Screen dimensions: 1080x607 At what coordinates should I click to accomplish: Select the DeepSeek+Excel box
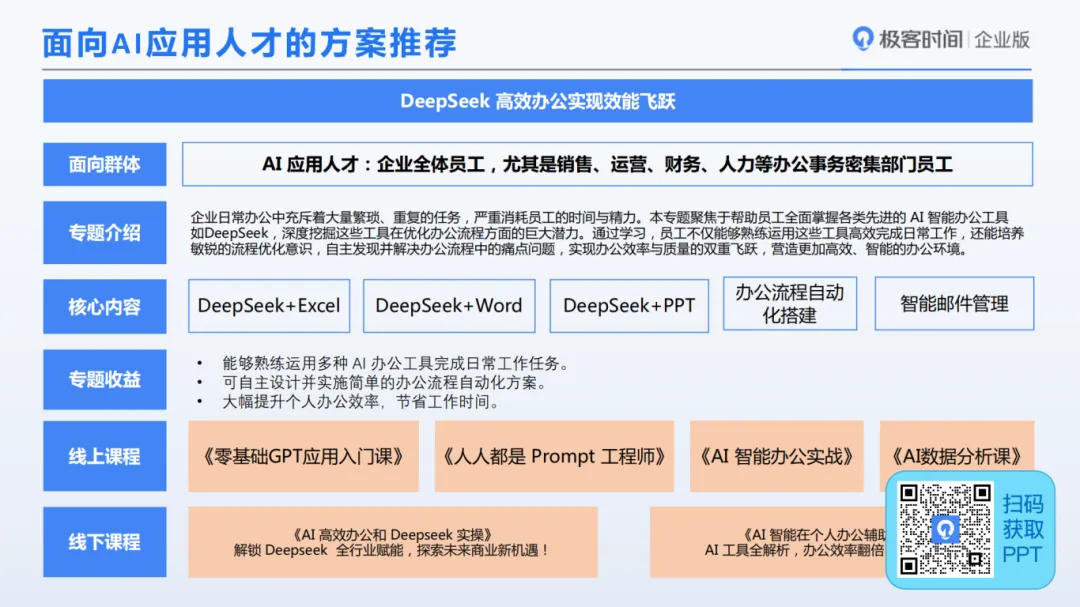269,306
